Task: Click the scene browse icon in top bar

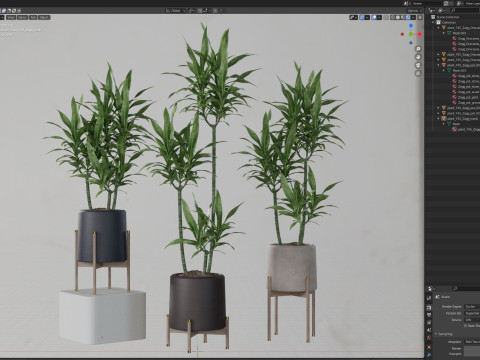Action: coord(406,3)
